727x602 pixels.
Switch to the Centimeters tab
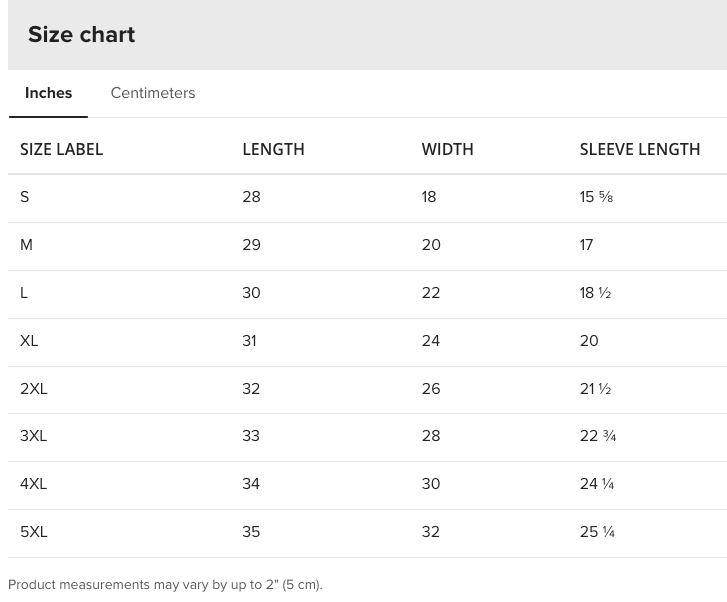(153, 93)
